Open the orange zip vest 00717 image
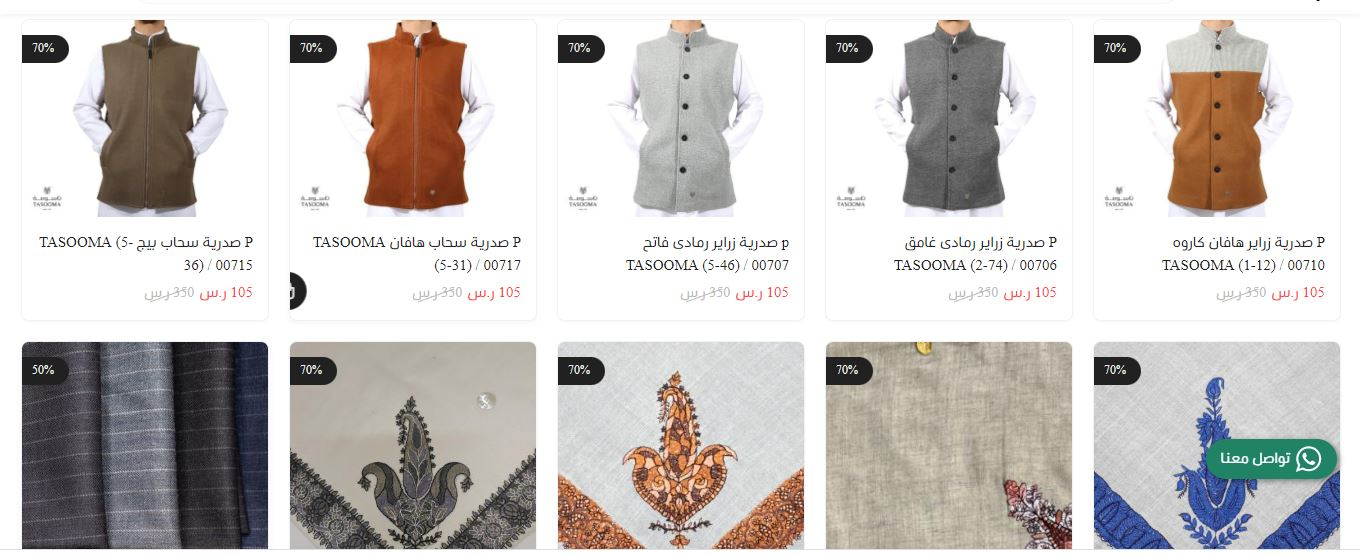 pyautogui.click(x=413, y=118)
